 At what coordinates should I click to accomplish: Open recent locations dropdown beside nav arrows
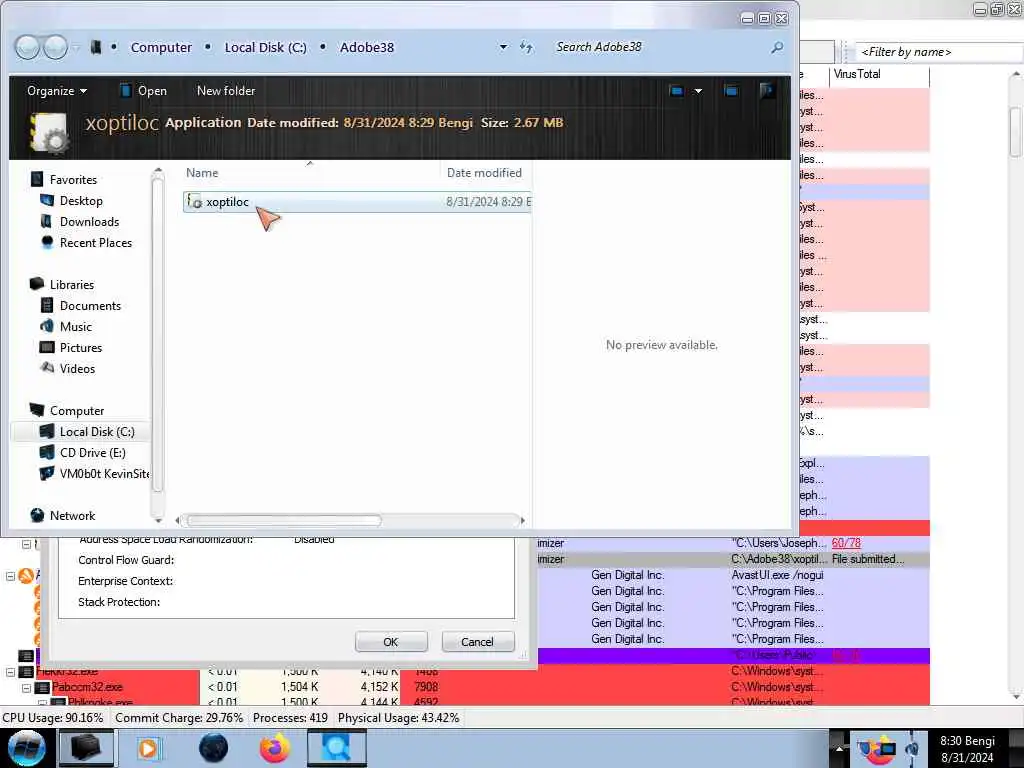[76, 47]
